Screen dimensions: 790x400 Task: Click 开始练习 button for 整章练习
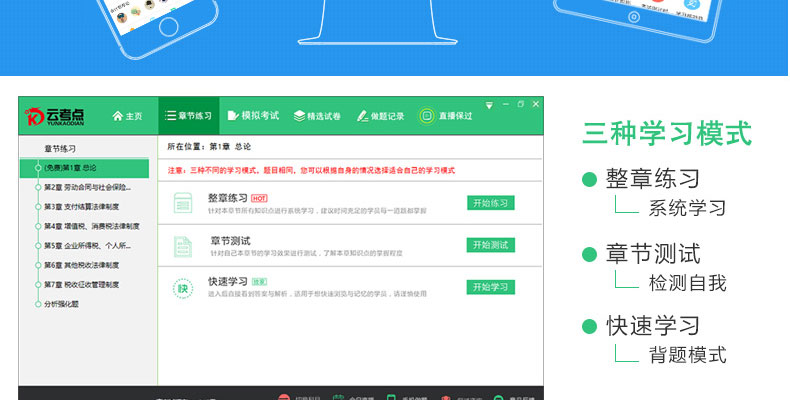tap(491, 203)
